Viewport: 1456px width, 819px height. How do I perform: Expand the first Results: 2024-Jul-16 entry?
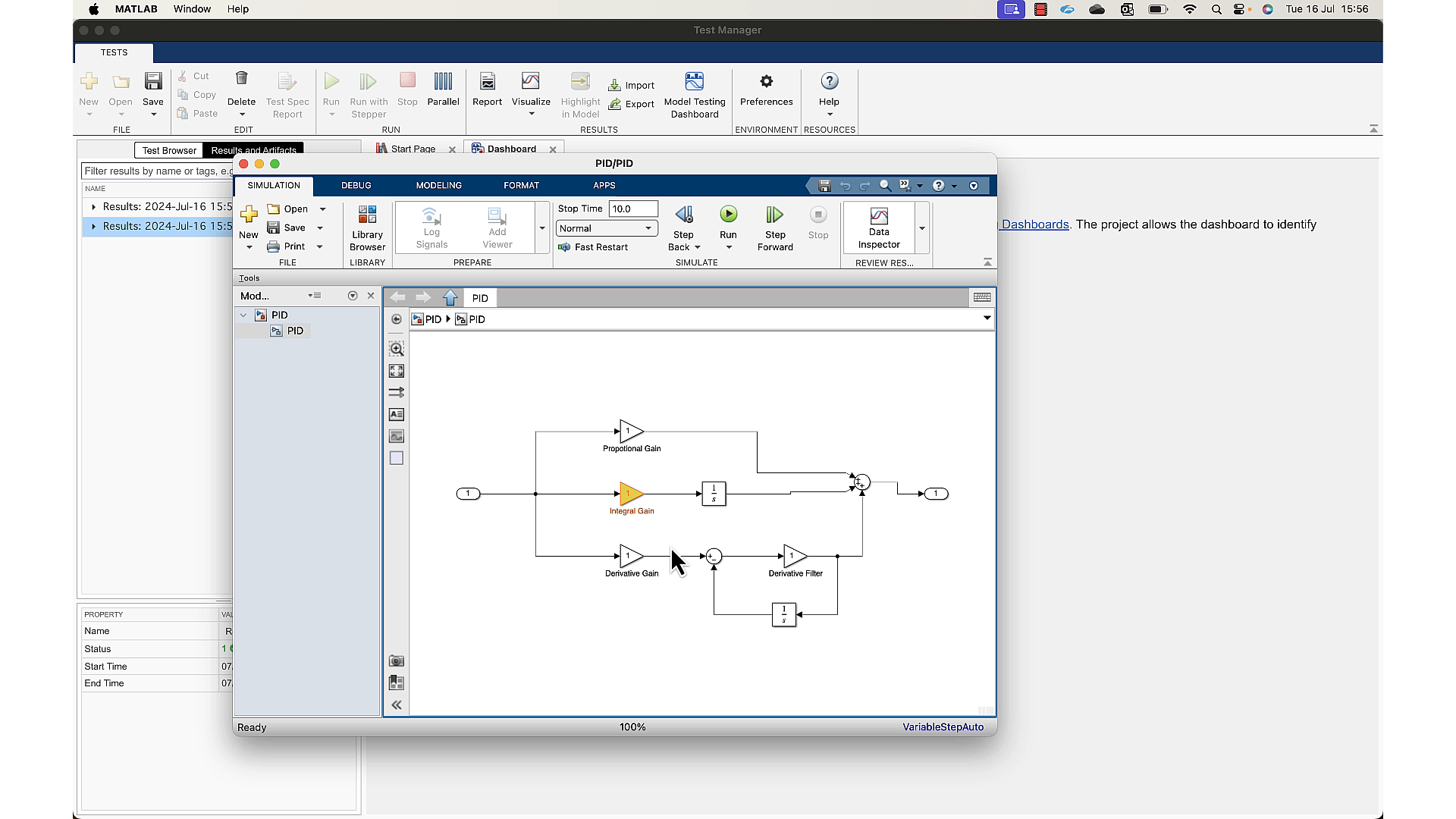click(x=93, y=206)
